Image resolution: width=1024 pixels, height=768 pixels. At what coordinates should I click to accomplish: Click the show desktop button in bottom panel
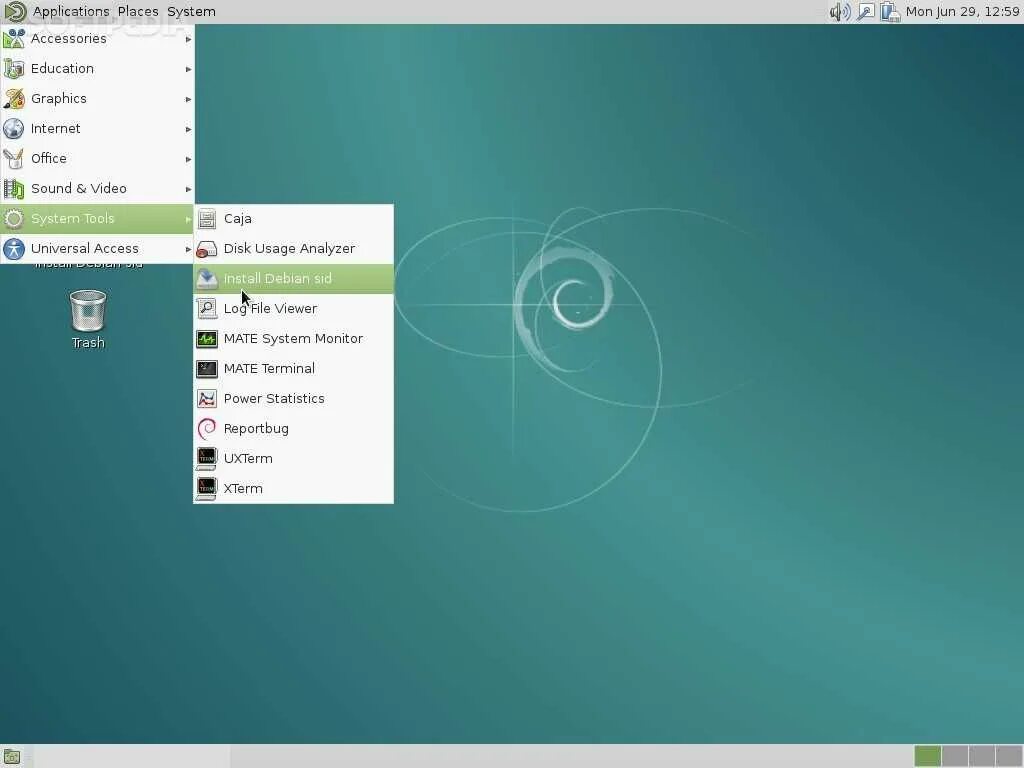12,757
